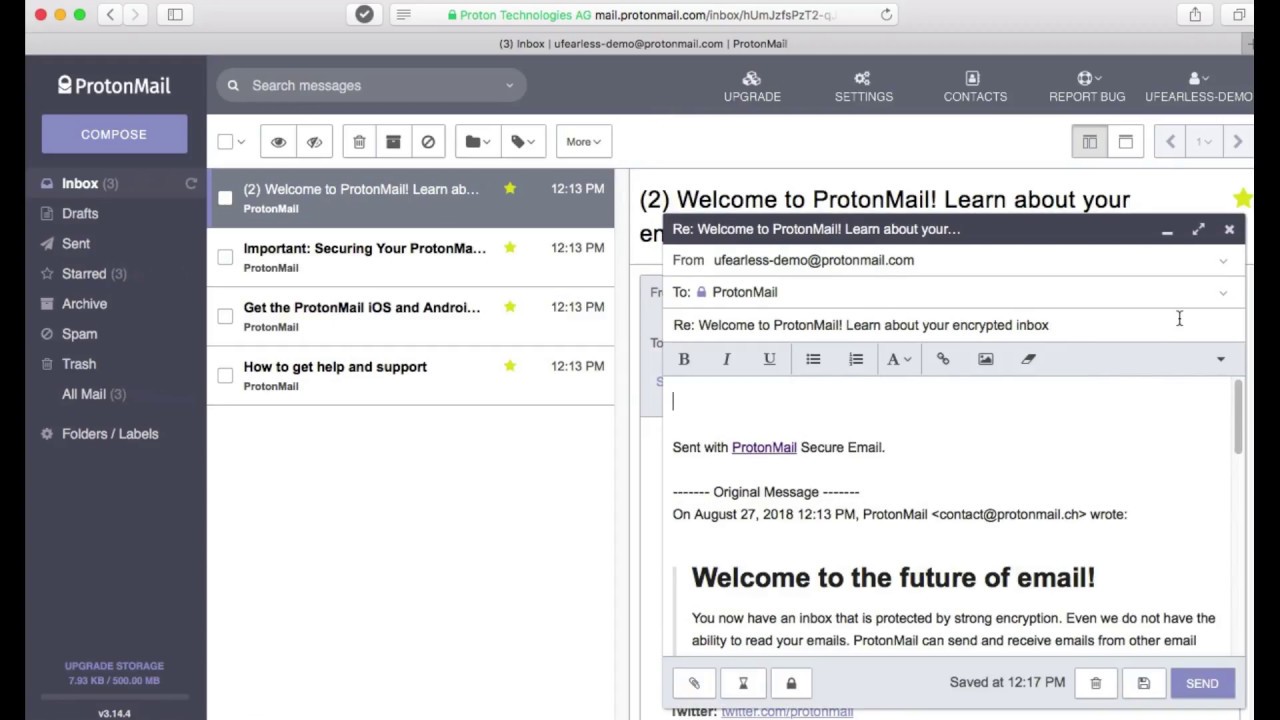Expand the From address dropdown
Image resolution: width=1280 pixels, height=720 pixels.
(x=1223, y=261)
